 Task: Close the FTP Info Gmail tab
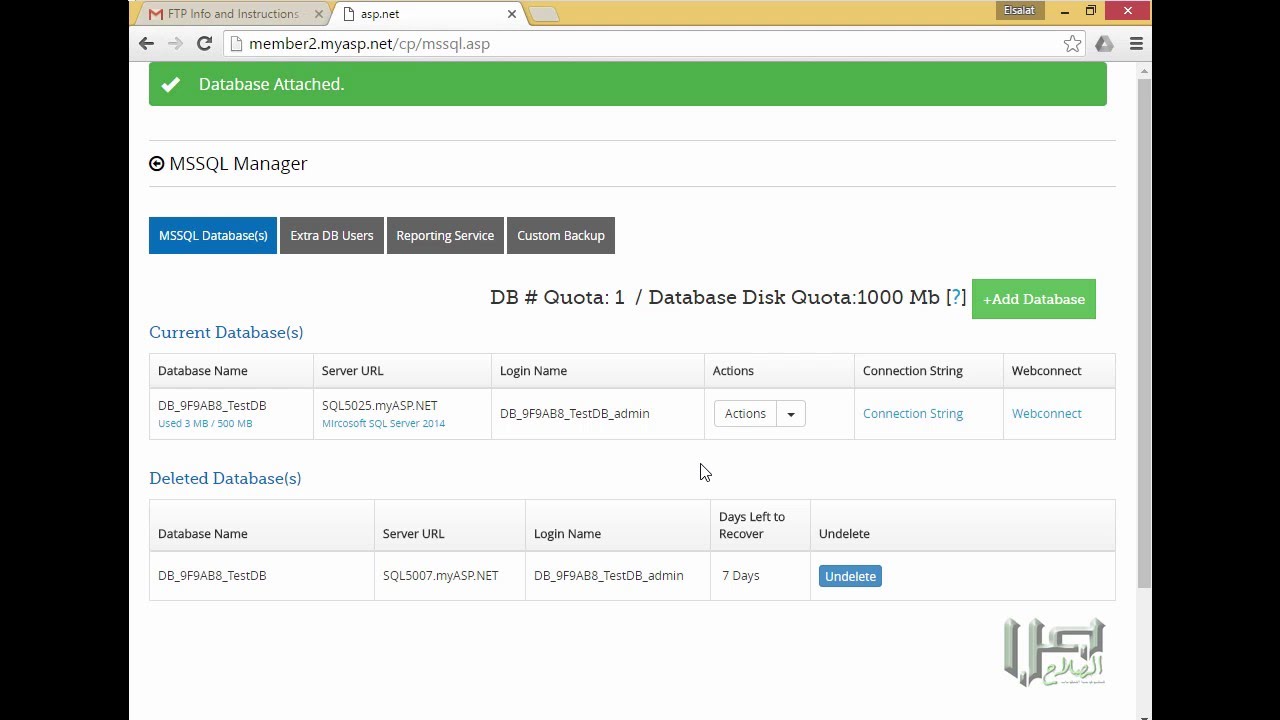pyautogui.click(x=319, y=14)
